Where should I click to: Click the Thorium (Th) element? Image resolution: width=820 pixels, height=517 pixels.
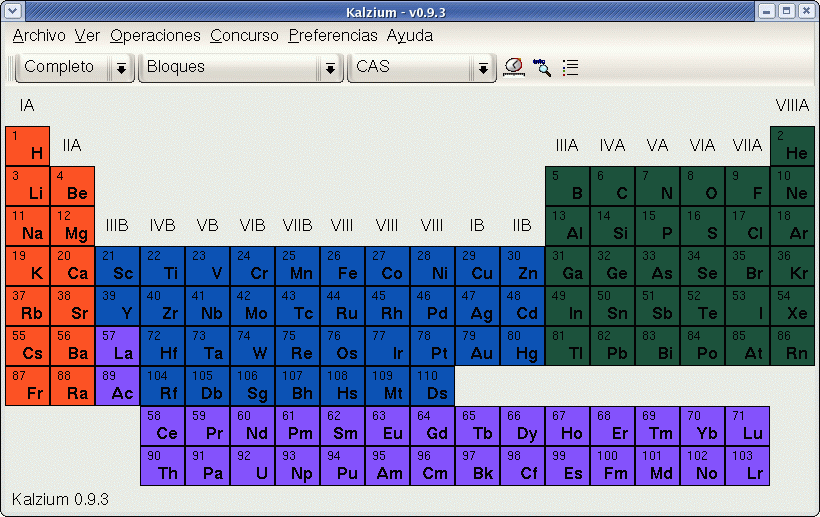(163, 466)
